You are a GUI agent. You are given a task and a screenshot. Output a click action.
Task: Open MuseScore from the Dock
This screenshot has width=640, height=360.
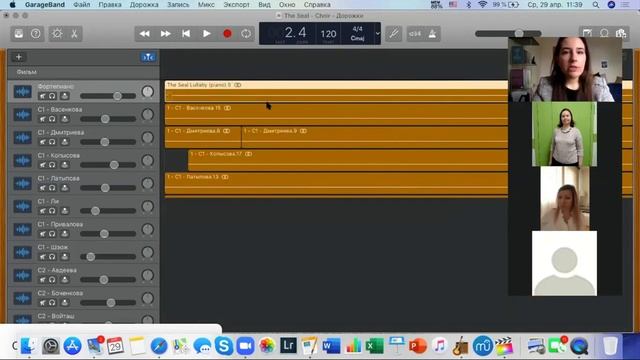click(482, 346)
